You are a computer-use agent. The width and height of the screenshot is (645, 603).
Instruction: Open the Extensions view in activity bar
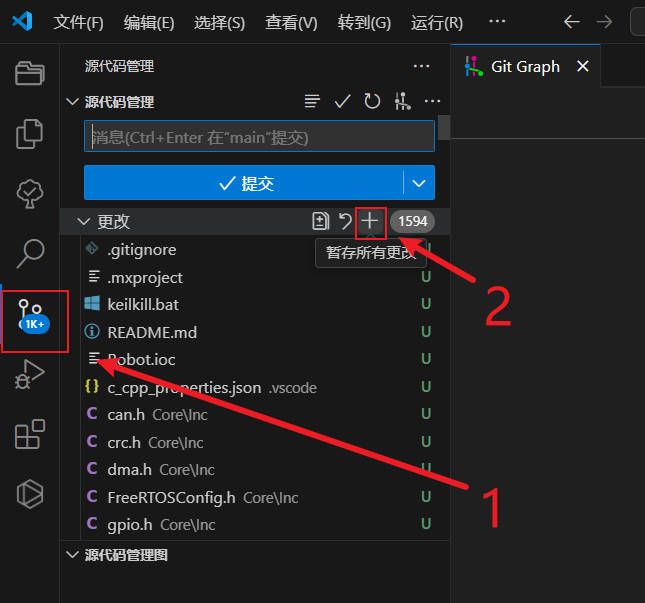coord(31,435)
